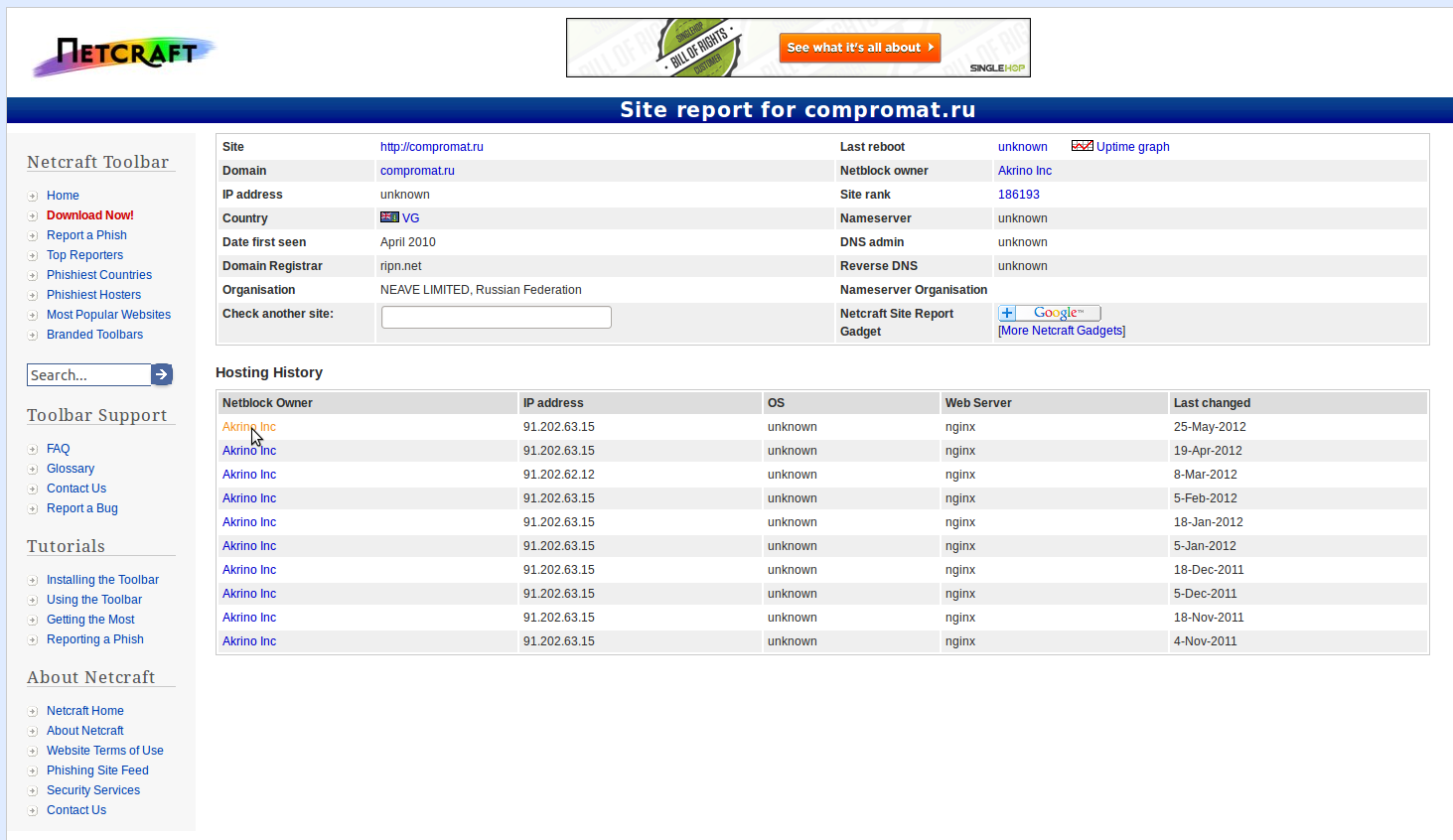Click the compromat.ru domain link
Screen dimensions: 1453x840
click(x=417, y=171)
